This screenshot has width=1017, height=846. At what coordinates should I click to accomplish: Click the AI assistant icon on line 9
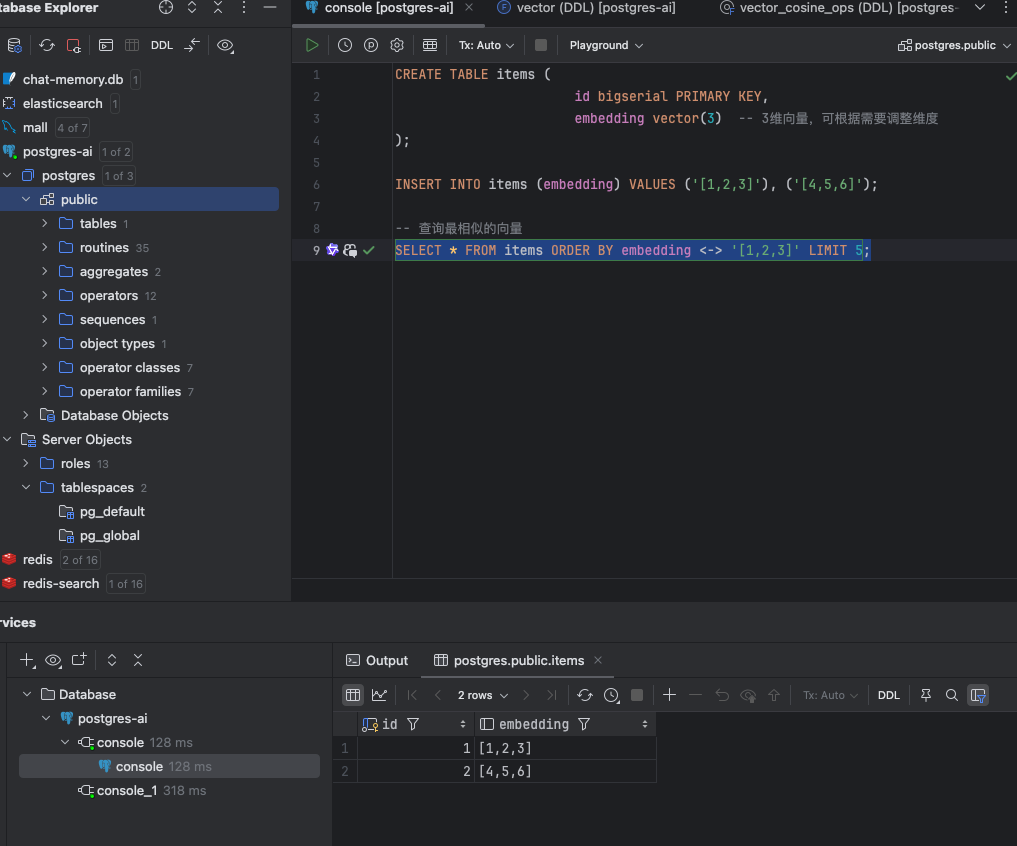(x=333, y=250)
